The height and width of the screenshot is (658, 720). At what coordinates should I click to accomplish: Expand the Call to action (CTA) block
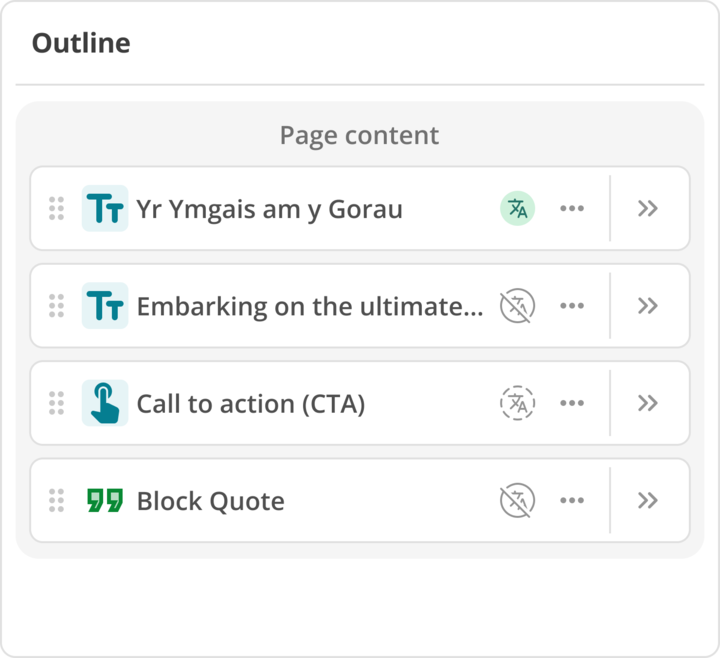click(648, 403)
